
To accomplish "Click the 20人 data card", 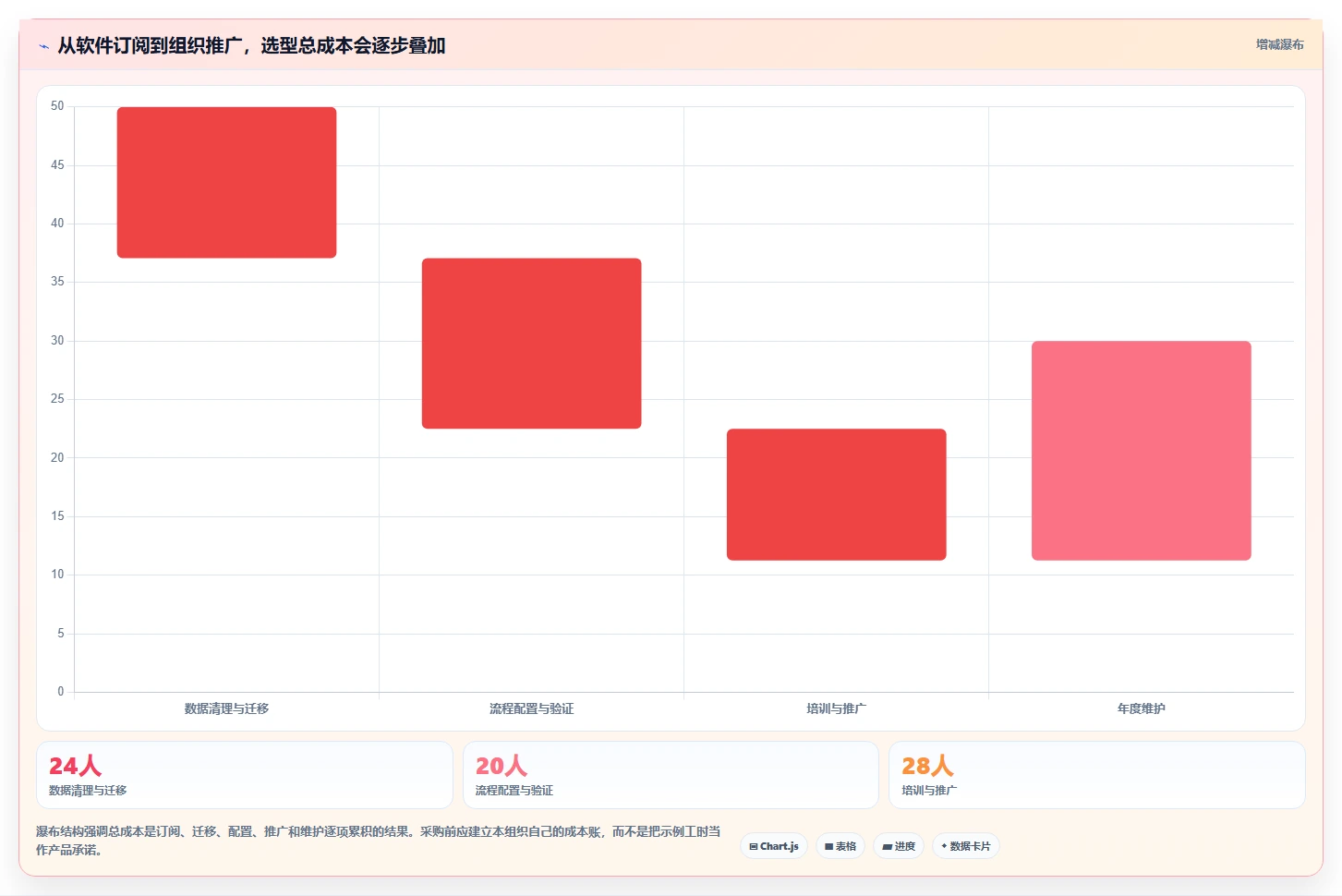I will (671, 775).
